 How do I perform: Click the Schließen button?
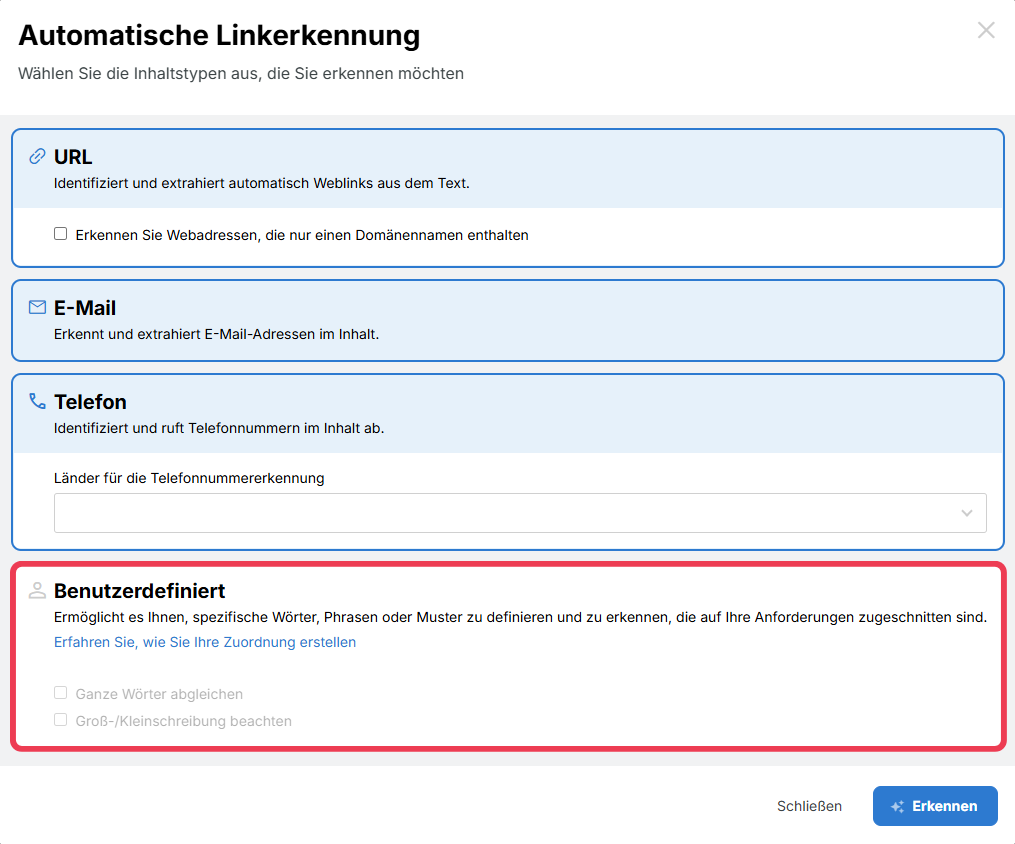click(809, 806)
